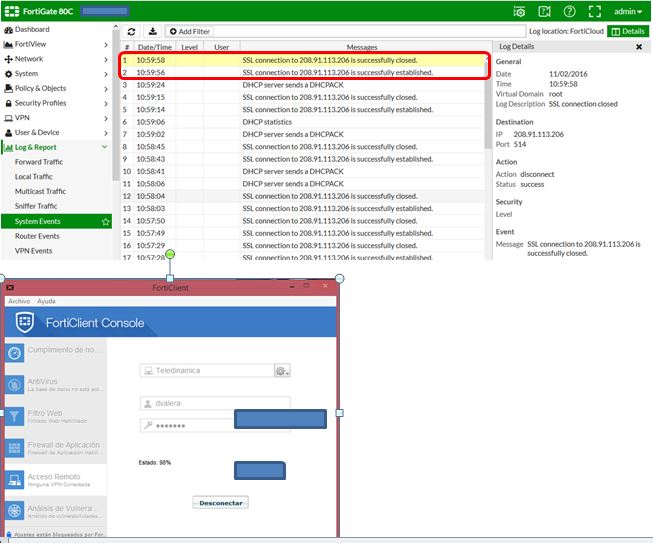The image size is (653, 543).
Task: Open the admin user dropdown
Action: click(x=628, y=11)
